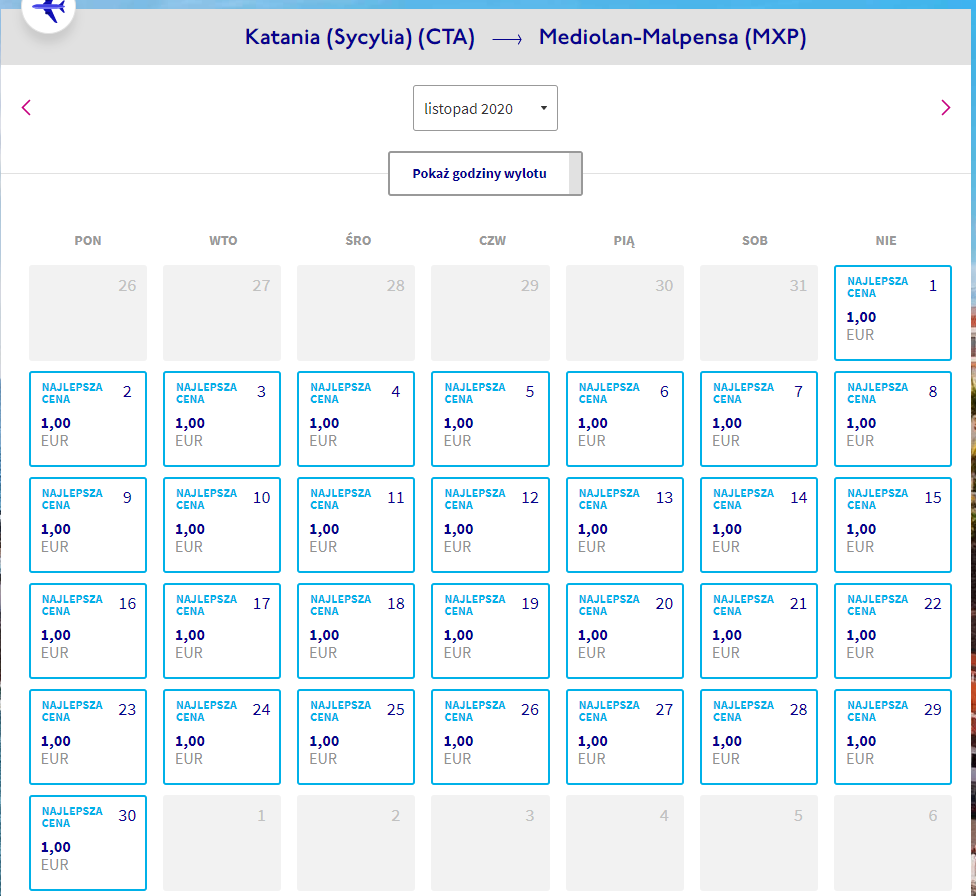The image size is (976, 896).
Task: Click greyed-out October 31 cell
Action: [x=759, y=313]
